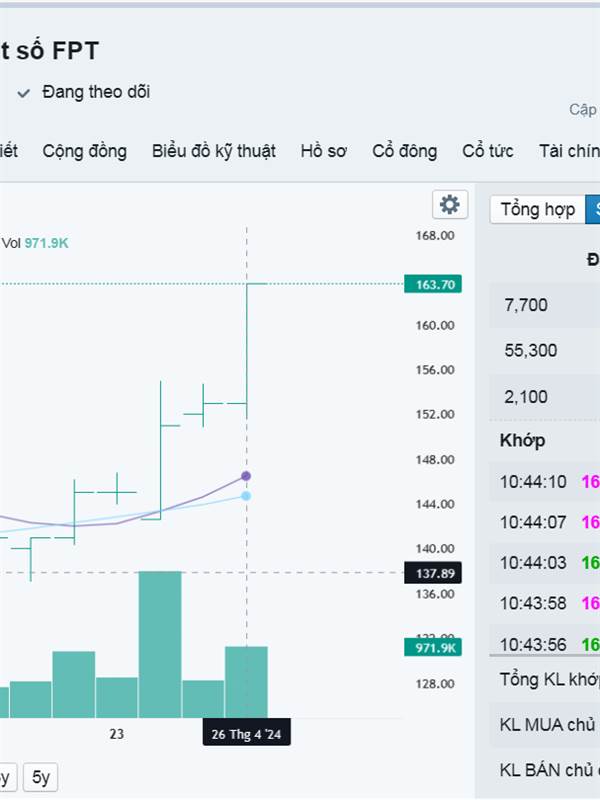
Task: Click the 137.89 crosshair price label
Action: 433,573
